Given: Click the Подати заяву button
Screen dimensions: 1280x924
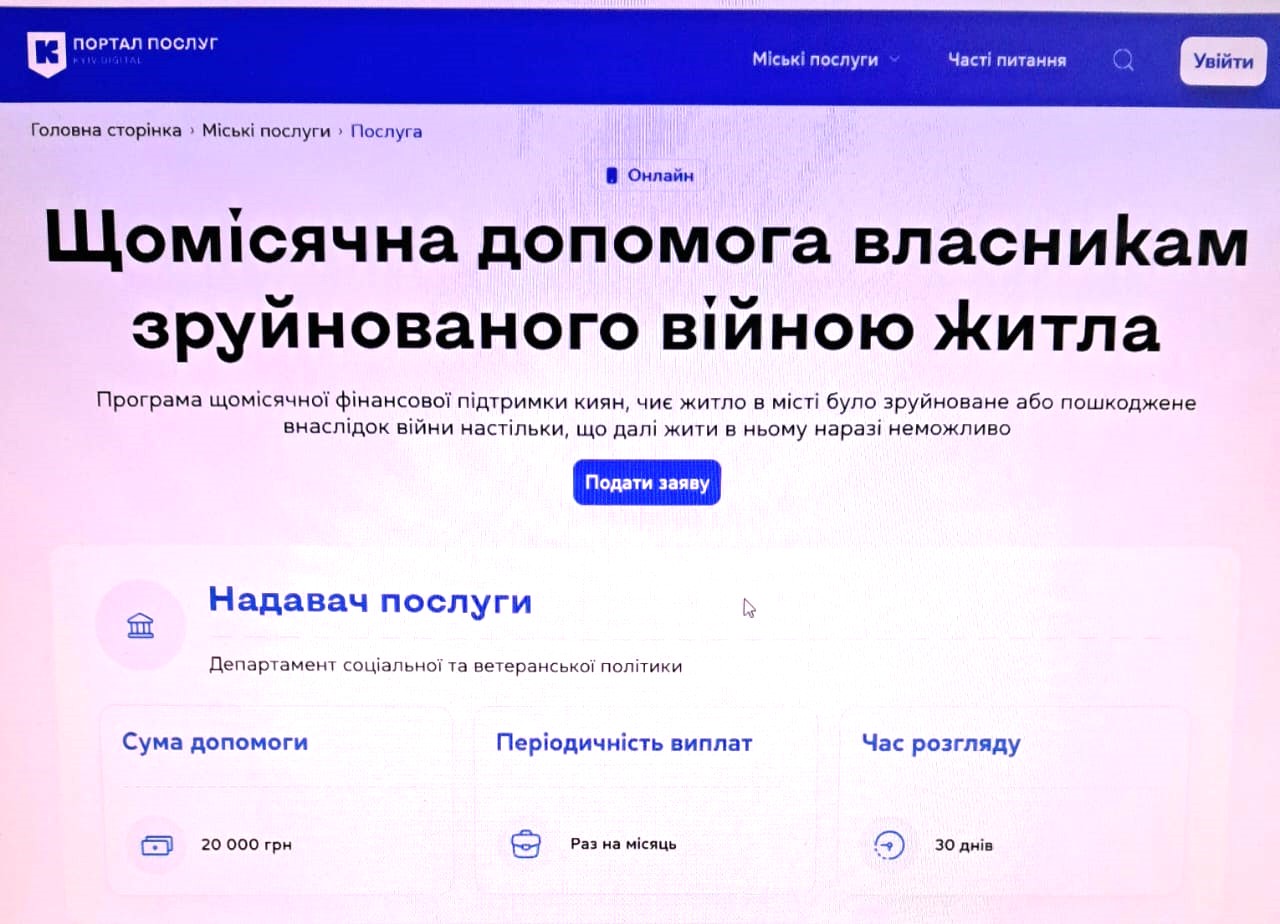Looking at the screenshot, I should (x=647, y=483).
